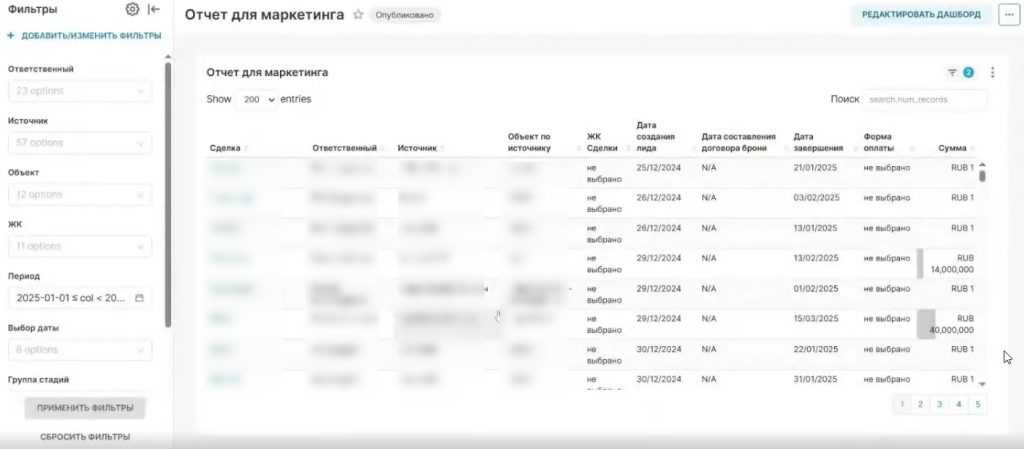Star the dashboard as favorite
The width and height of the screenshot is (1024, 449).
click(x=358, y=15)
